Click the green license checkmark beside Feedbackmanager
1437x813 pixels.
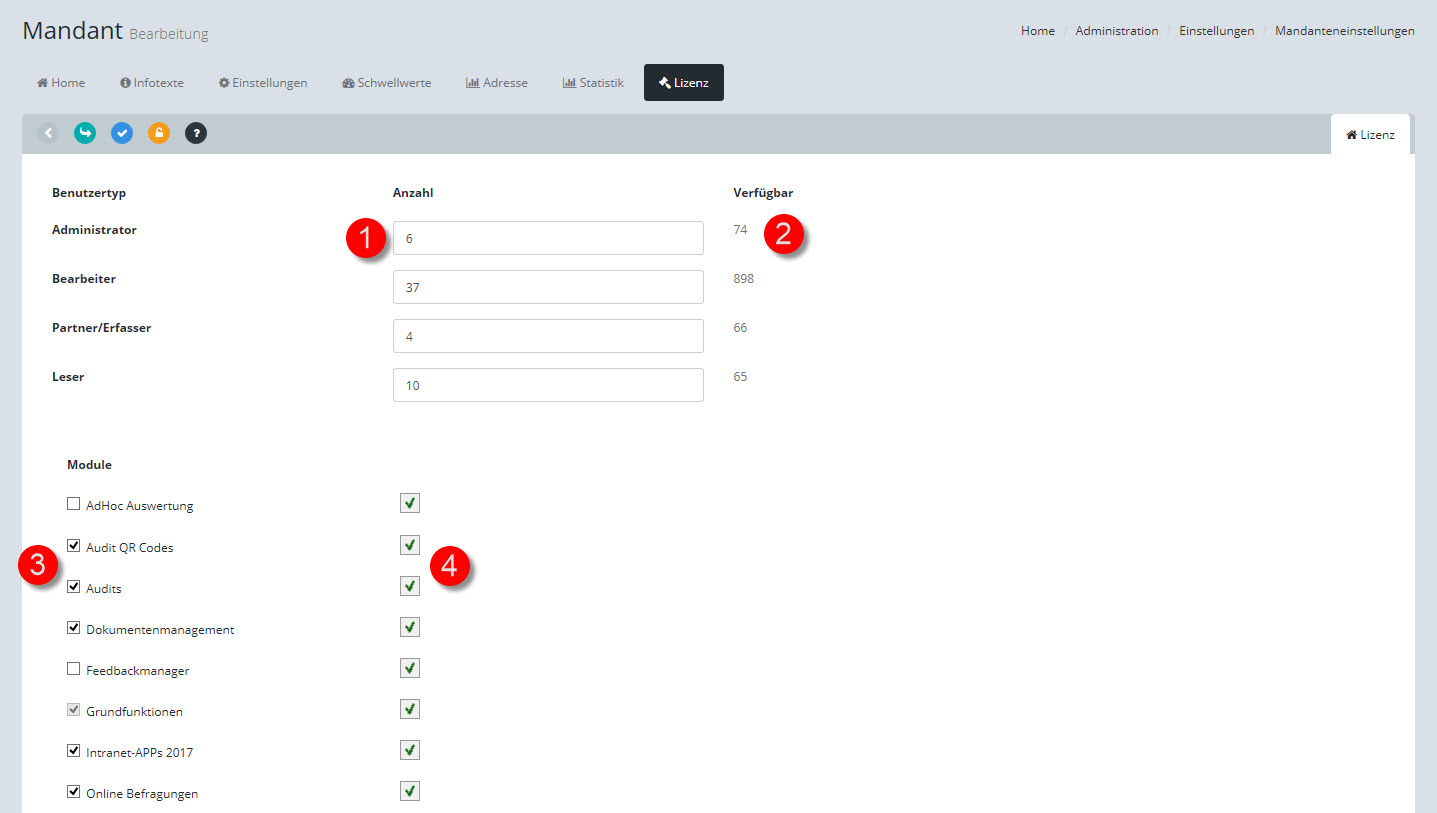pyautogui.click(x=409, y=668)
